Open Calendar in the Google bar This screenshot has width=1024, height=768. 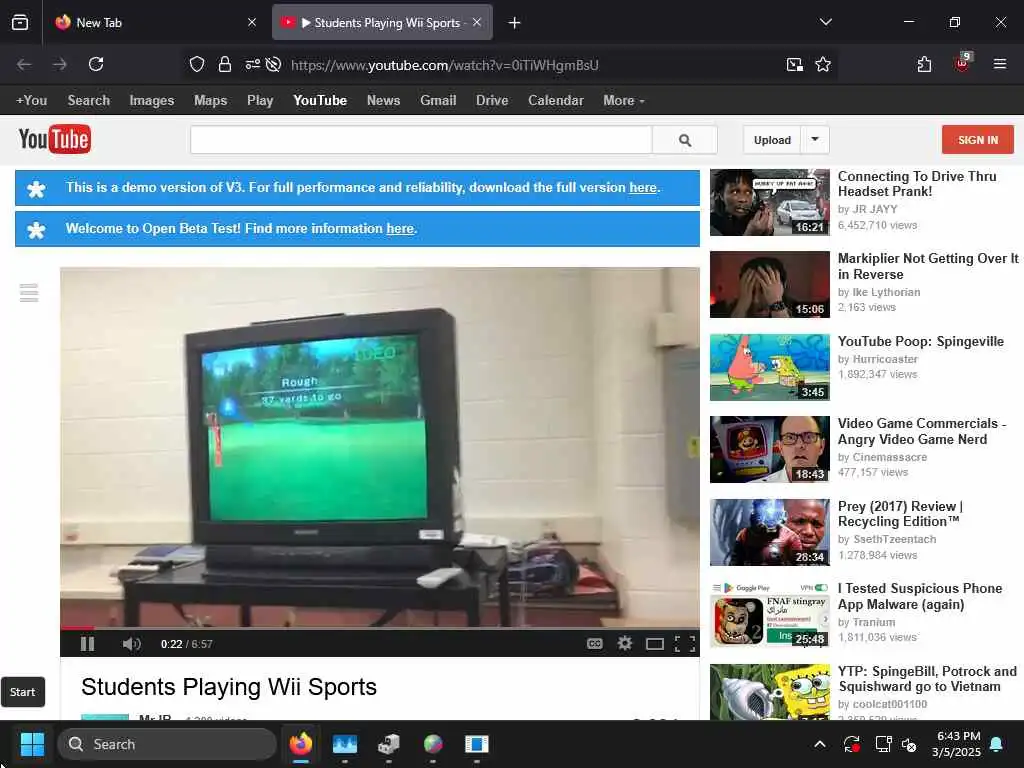click(556, 101)
